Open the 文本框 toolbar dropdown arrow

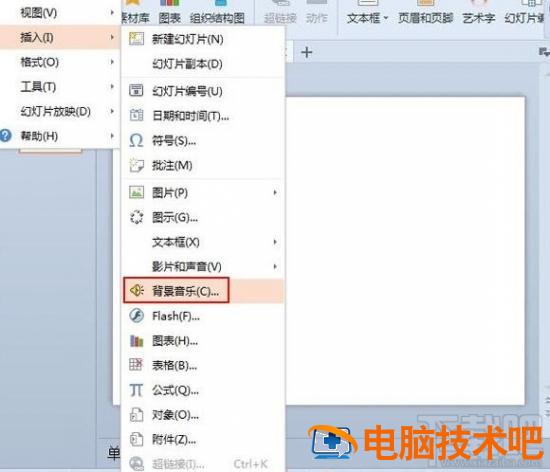coord(386,18)
